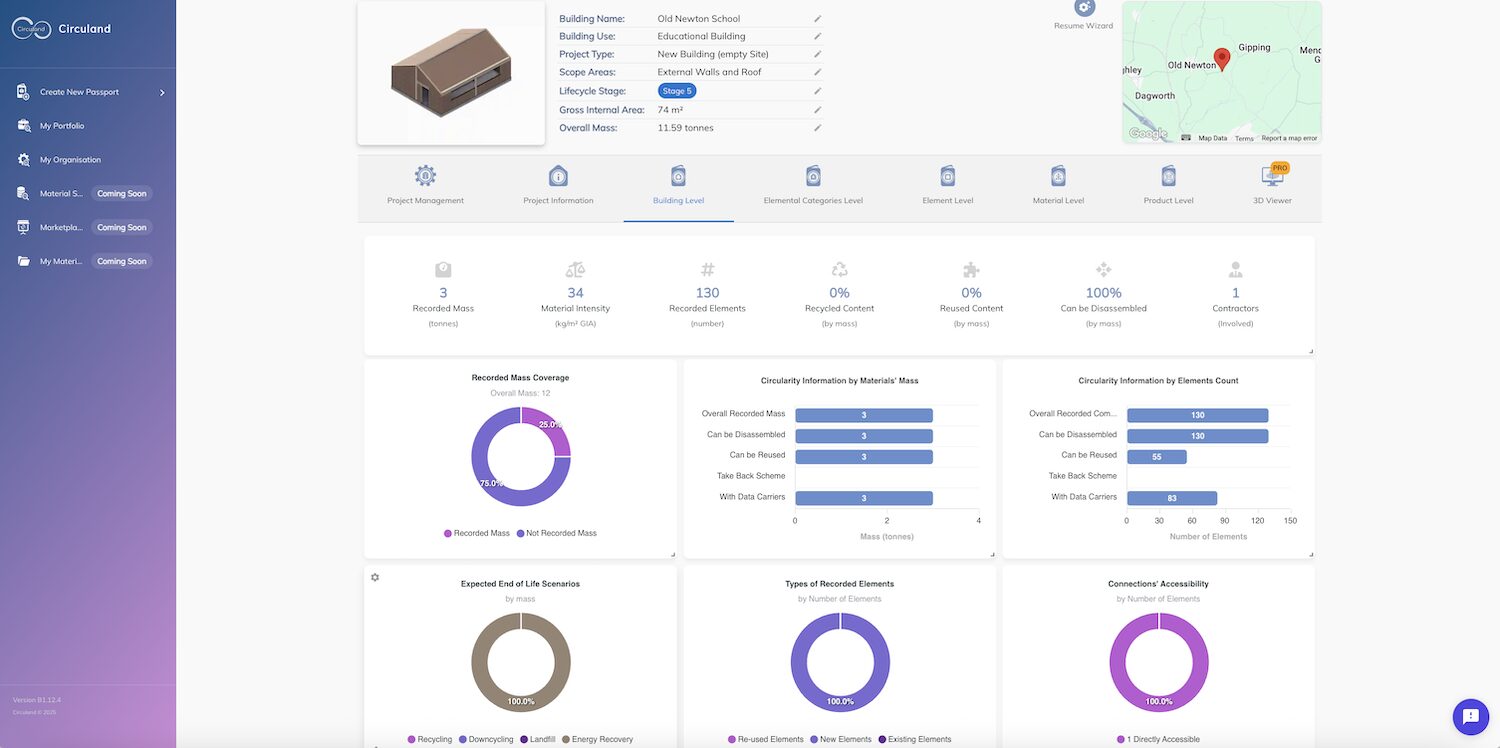Open the chat support bubble icon
1500x748 pixels.
pyautogui.click(x=1470, y=716)
